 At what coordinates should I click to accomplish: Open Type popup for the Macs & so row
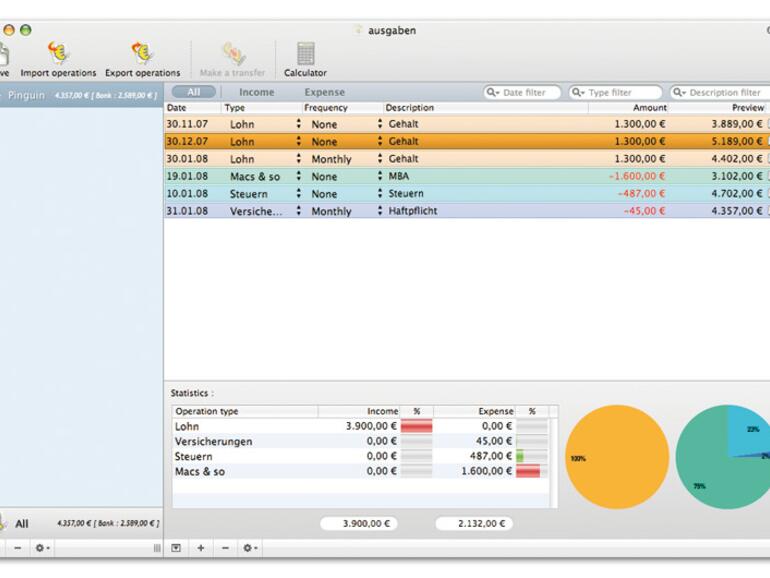coord(298,176)
